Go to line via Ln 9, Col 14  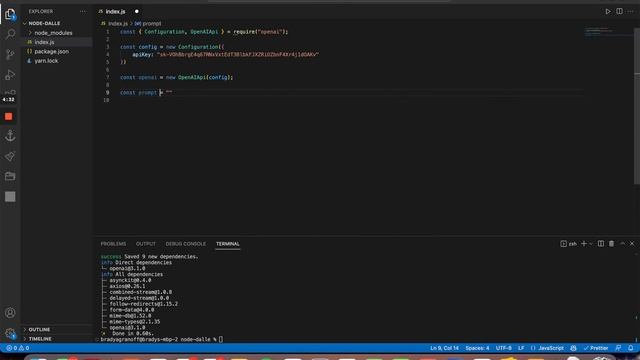444,348
